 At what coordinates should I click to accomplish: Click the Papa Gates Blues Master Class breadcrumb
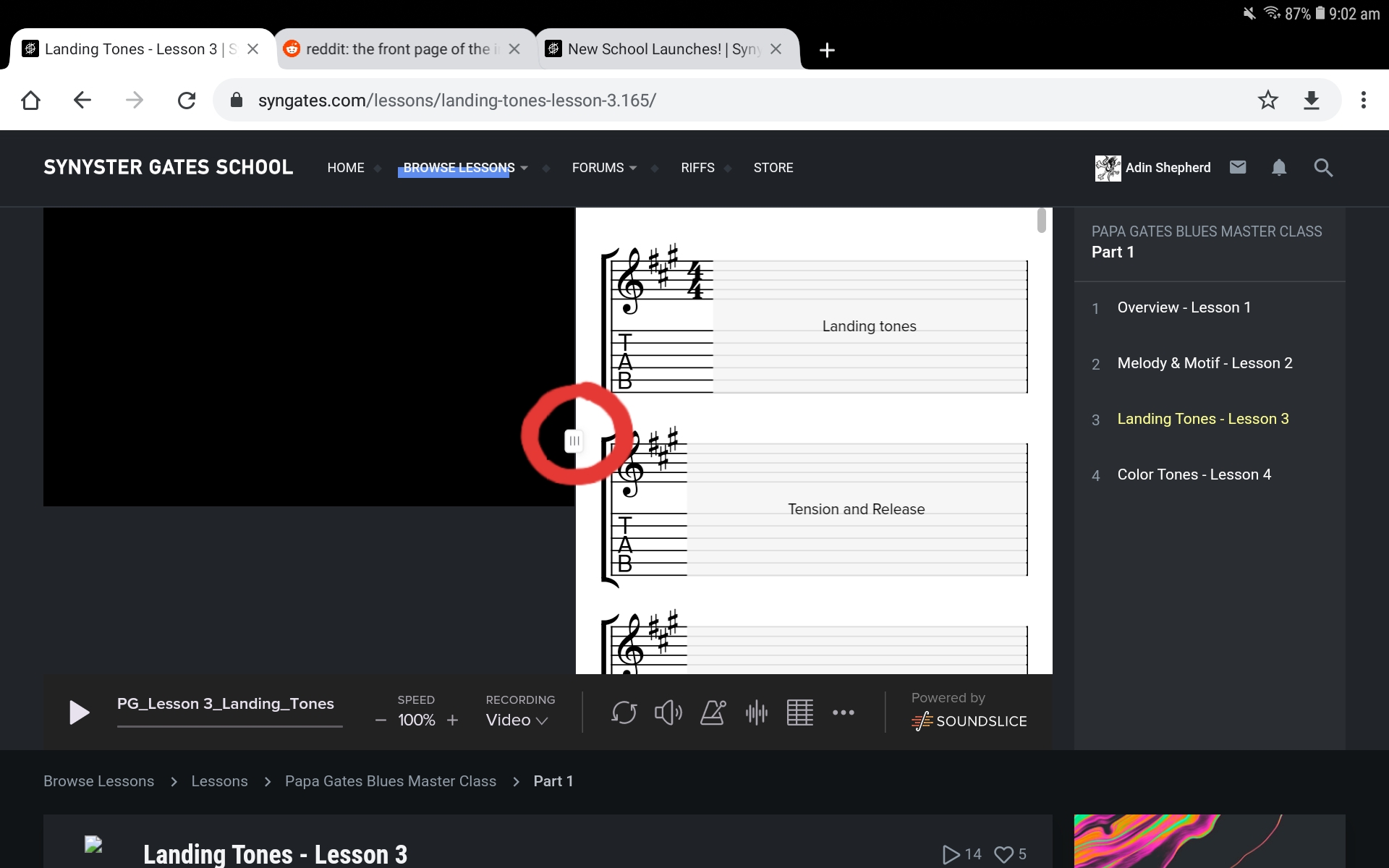390,780
